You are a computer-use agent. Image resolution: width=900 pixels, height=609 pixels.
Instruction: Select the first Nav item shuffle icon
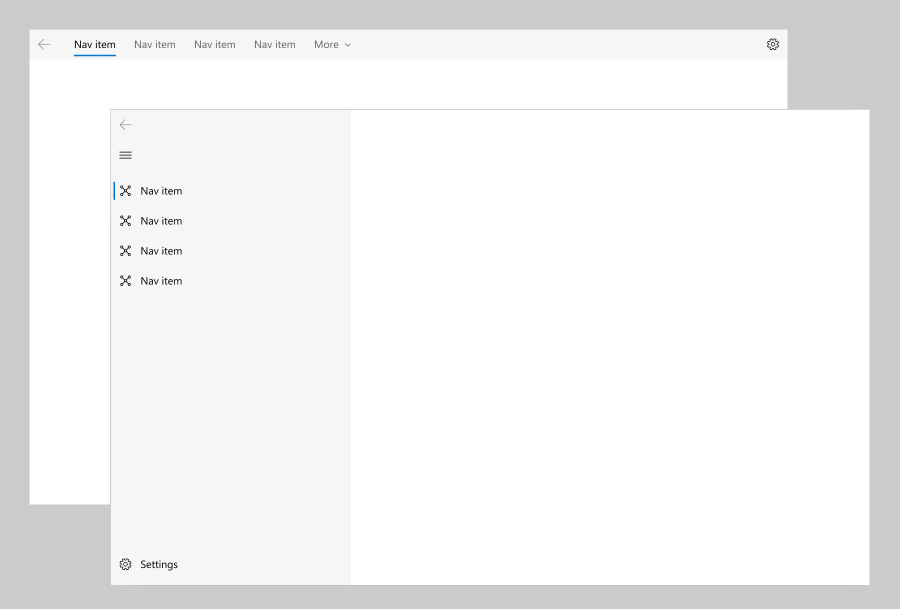[126, 190]
